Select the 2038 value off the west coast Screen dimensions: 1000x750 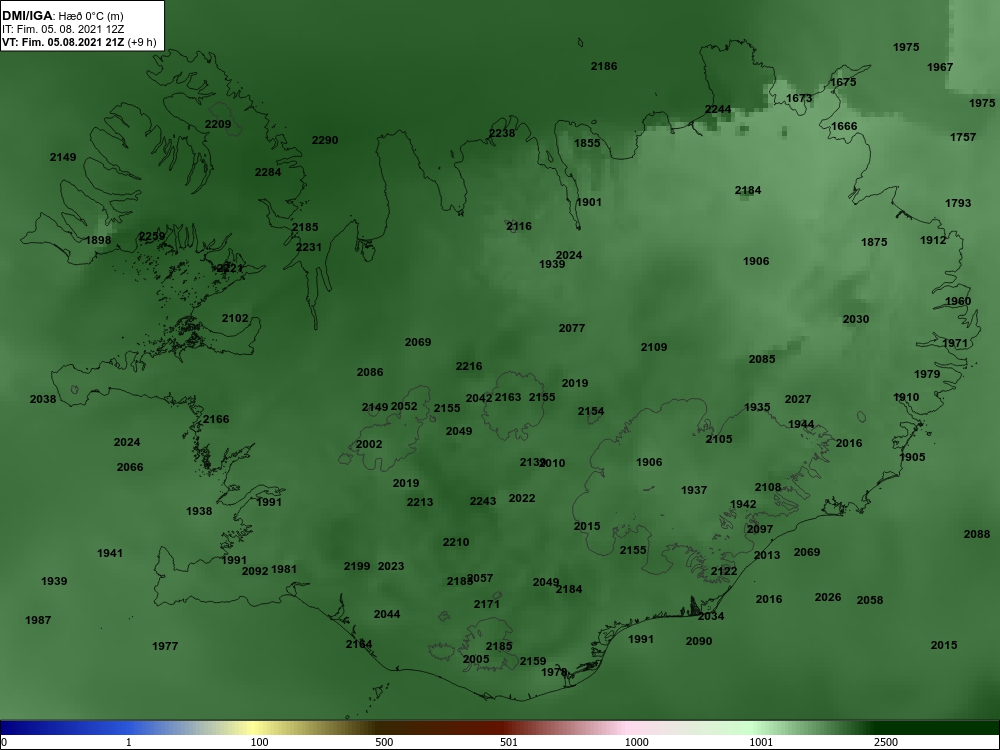point(43,400)
